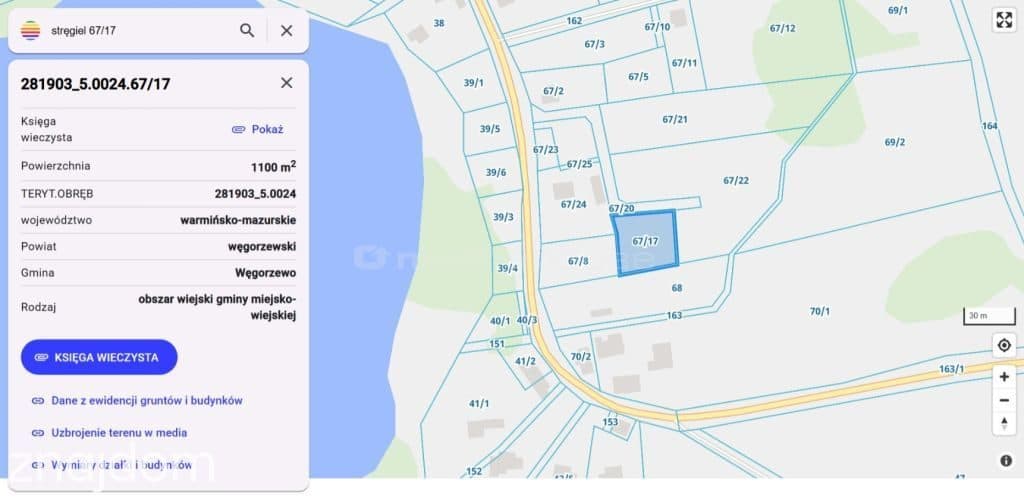Select parcel 151 on the map
The height and width of the screenshot is (503, 1024).
pyautogui.click(x=497, y=344)
